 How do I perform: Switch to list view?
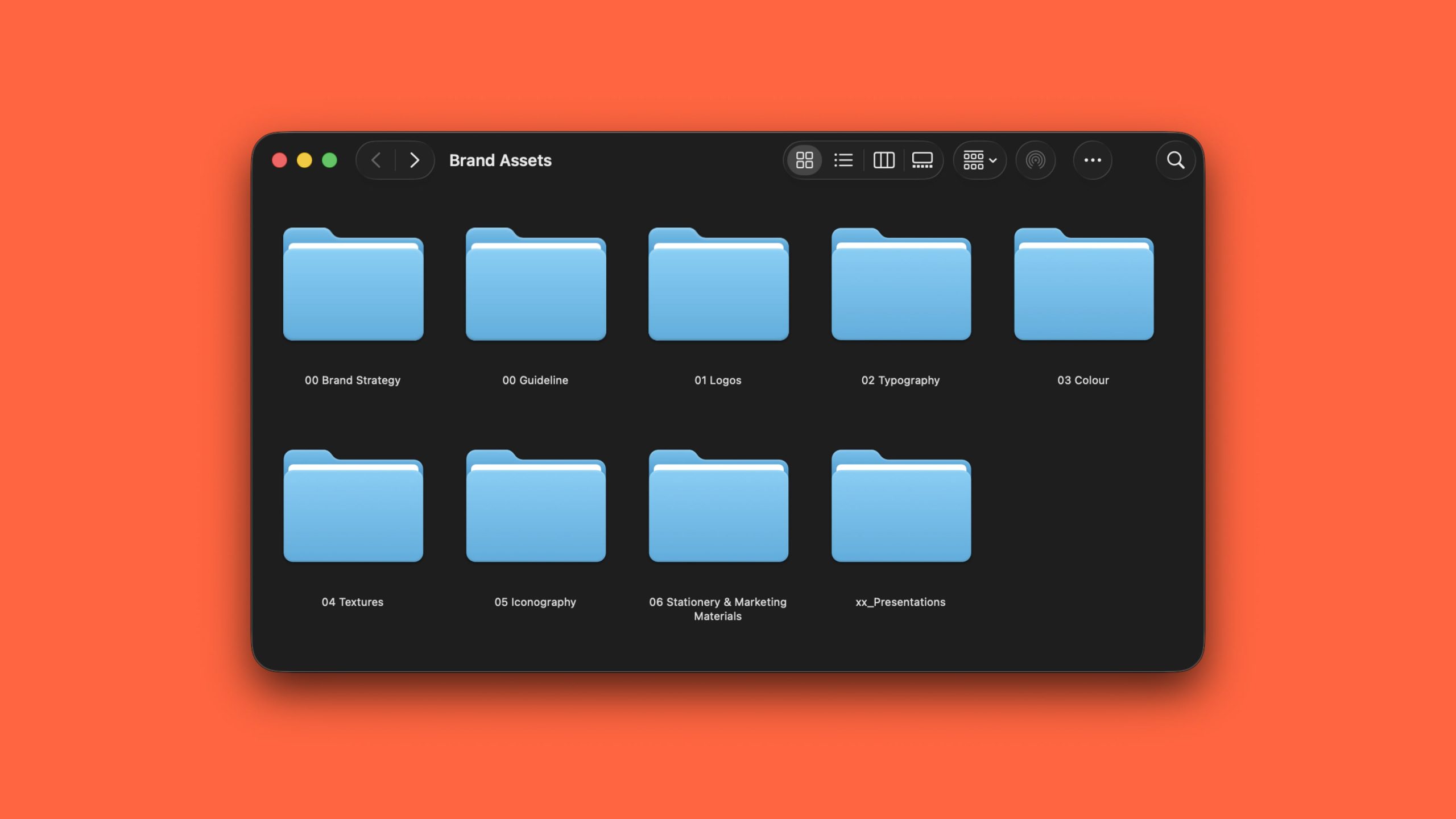pyautogui.click(x=843, y=160)
